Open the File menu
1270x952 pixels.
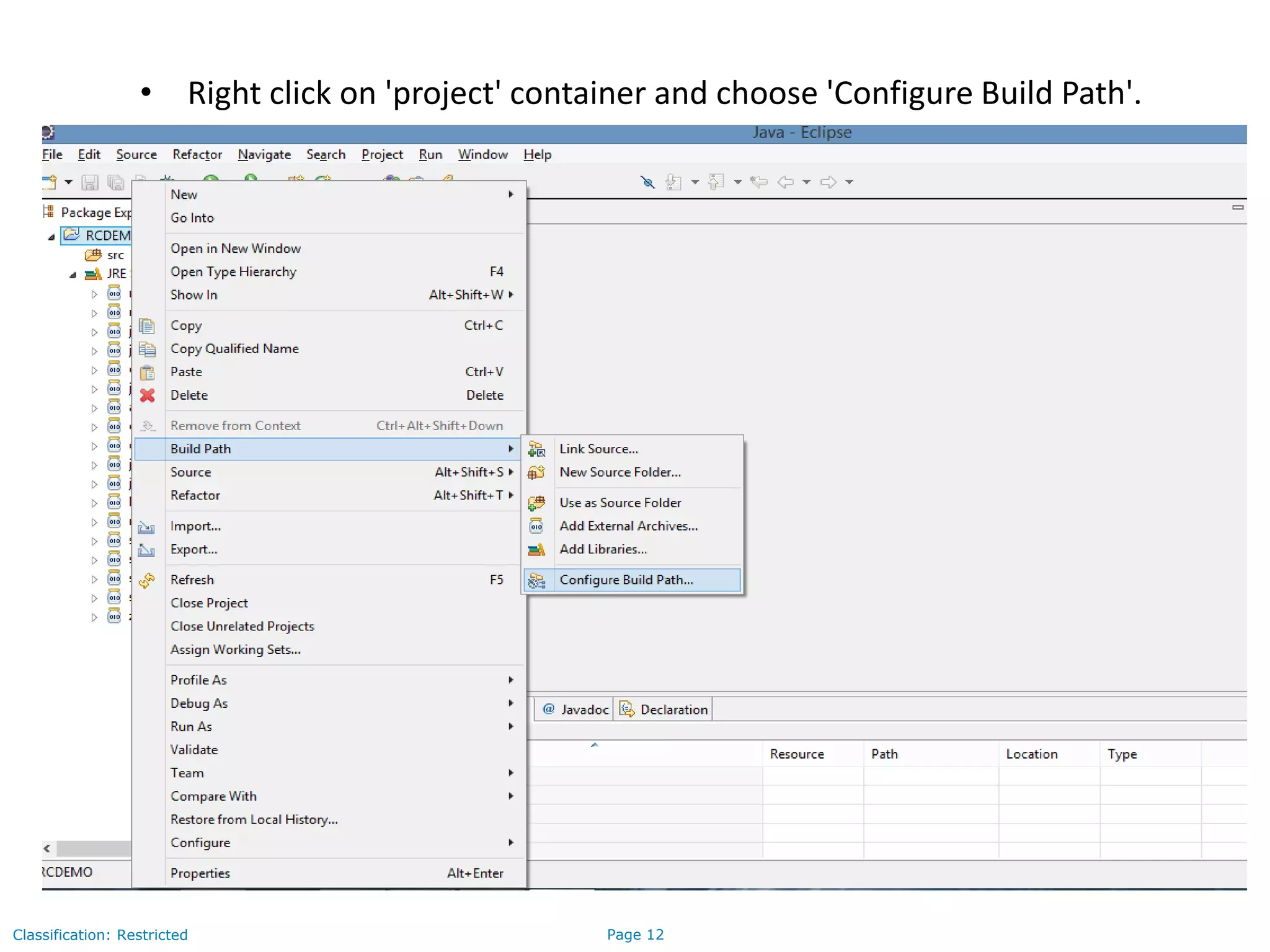[x=52, y=154]
